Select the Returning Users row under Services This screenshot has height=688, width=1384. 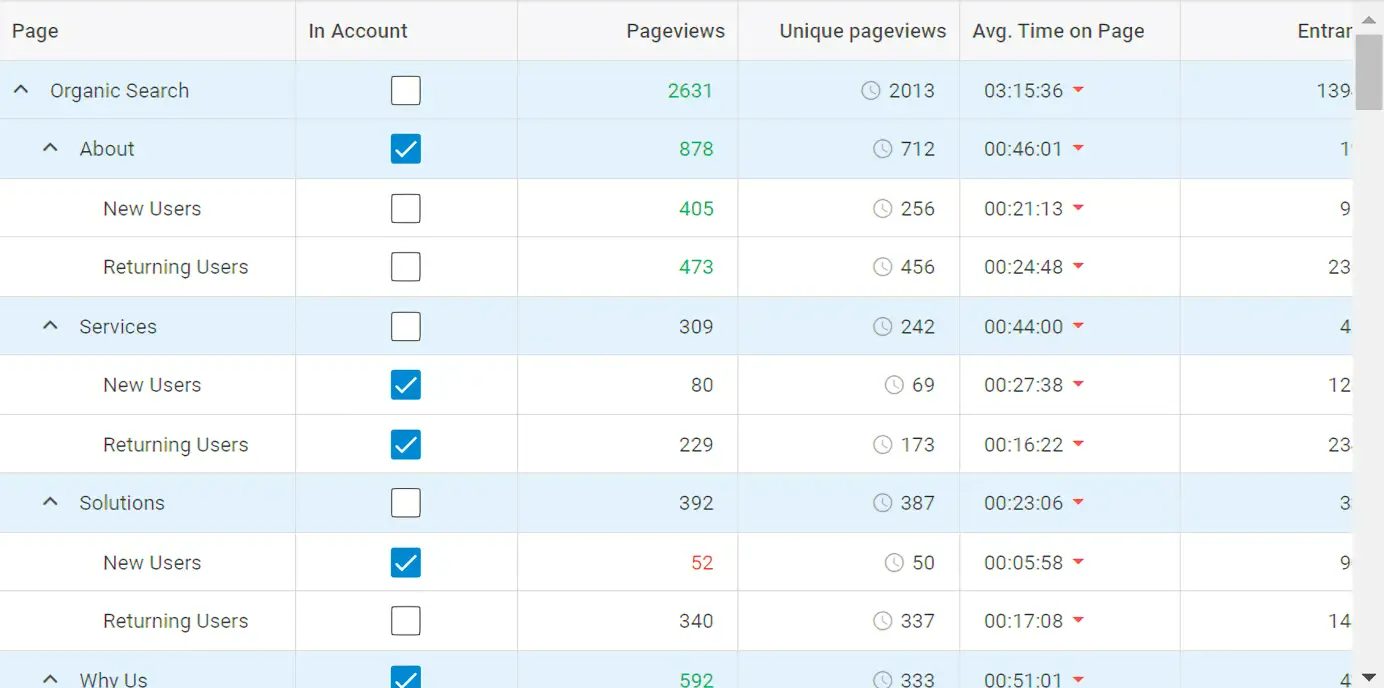[175, 445]
